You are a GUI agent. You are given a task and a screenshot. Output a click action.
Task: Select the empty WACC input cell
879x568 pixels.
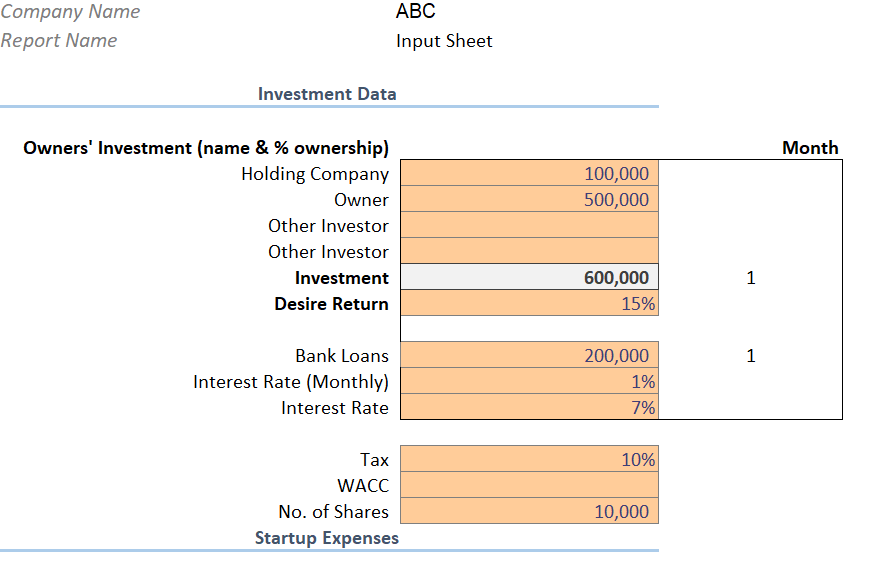[529, 484]
